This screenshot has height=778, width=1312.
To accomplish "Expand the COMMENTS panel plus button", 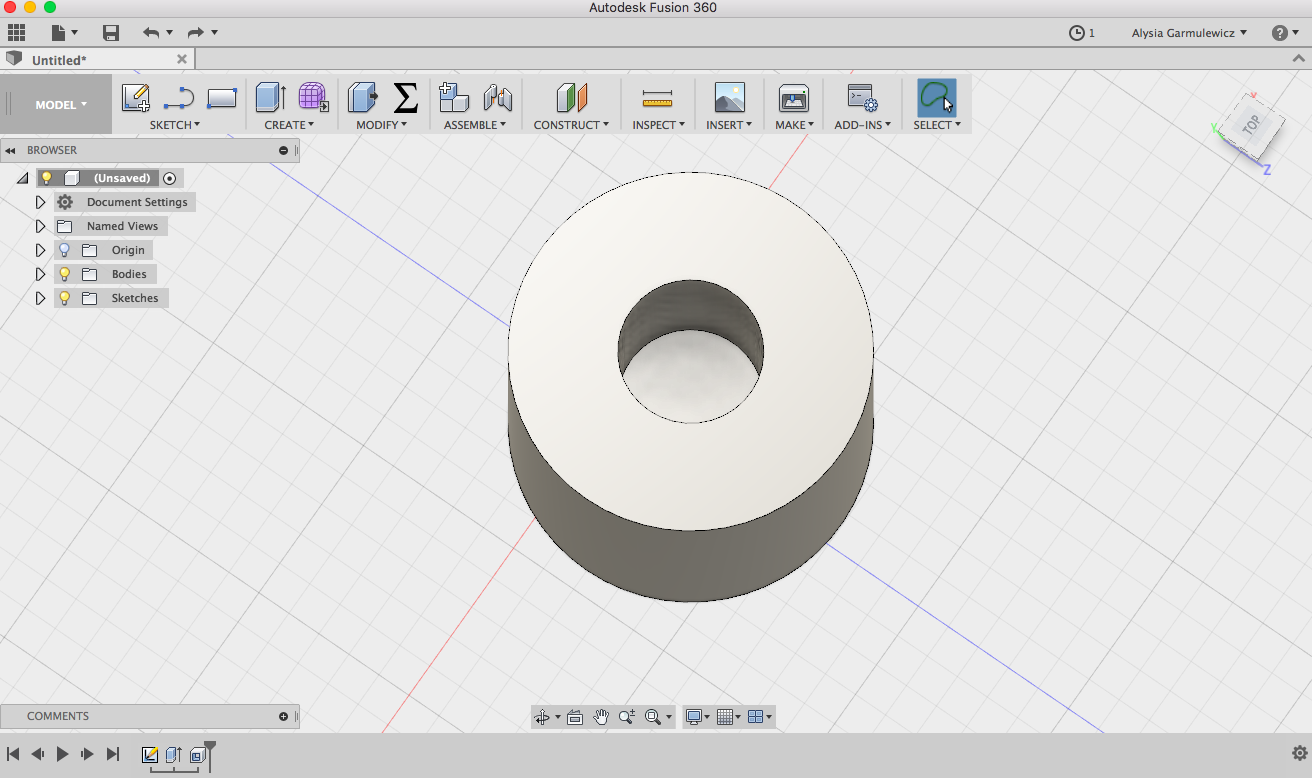I will pos(283,716).
